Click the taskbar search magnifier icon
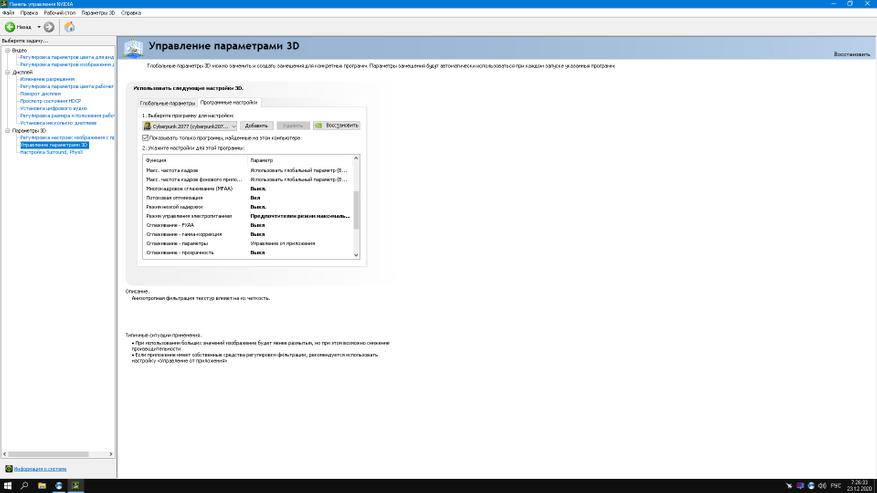877x493 pixels. pos(24,485)
